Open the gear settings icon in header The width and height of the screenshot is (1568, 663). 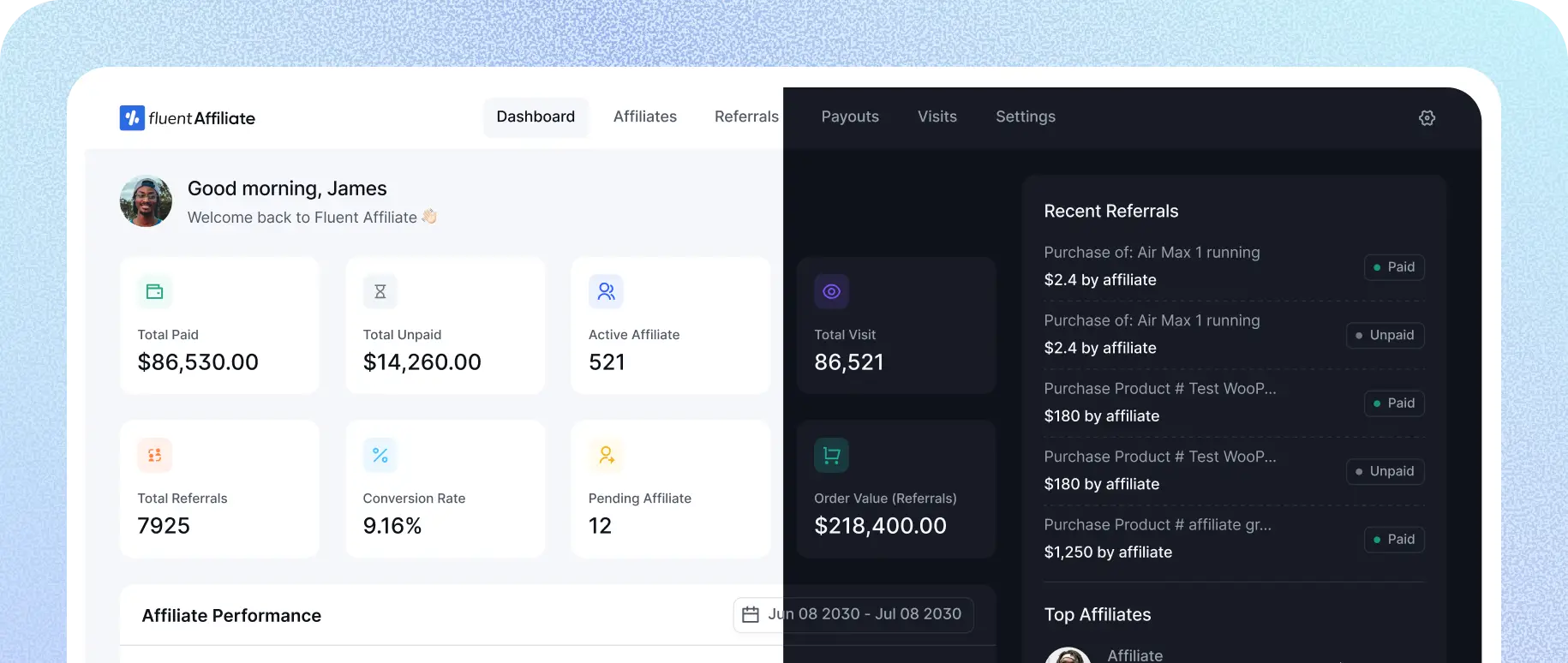point(1427,118)
